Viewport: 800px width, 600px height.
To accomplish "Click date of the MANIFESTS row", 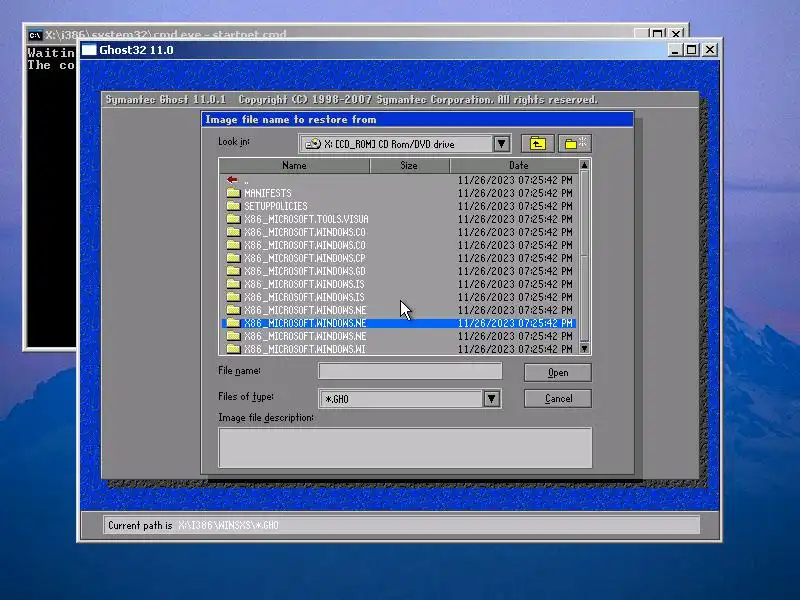I will pos(515,193).
